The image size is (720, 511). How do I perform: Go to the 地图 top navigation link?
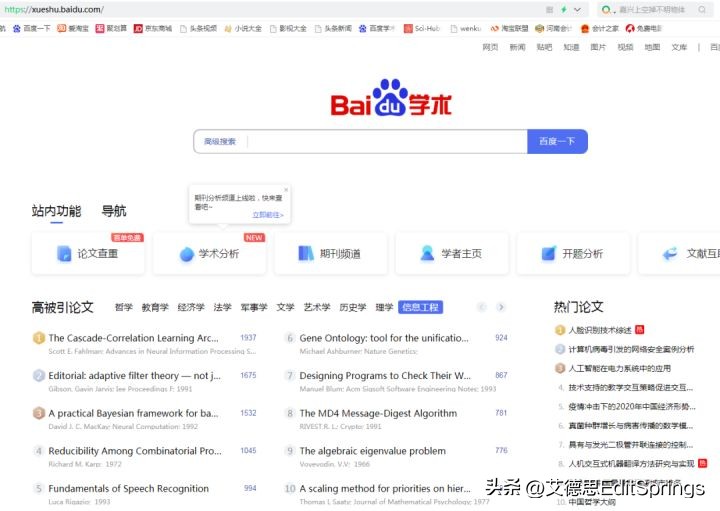652,47
